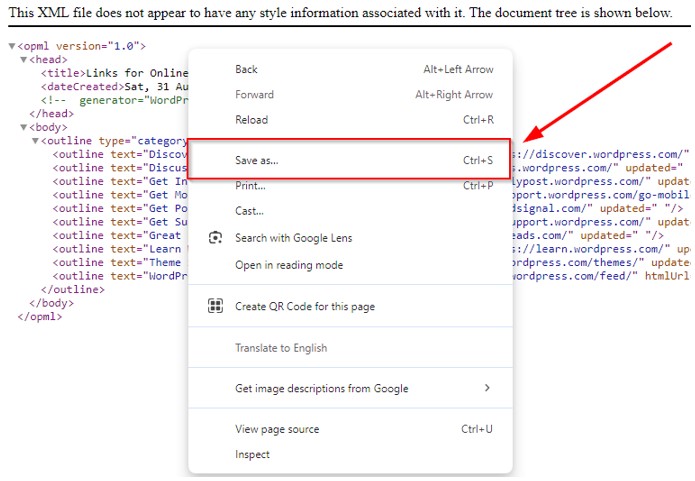Click Inspect at the menu bottom
This screenshot has width=695, height=481.
tap(252, 454)
